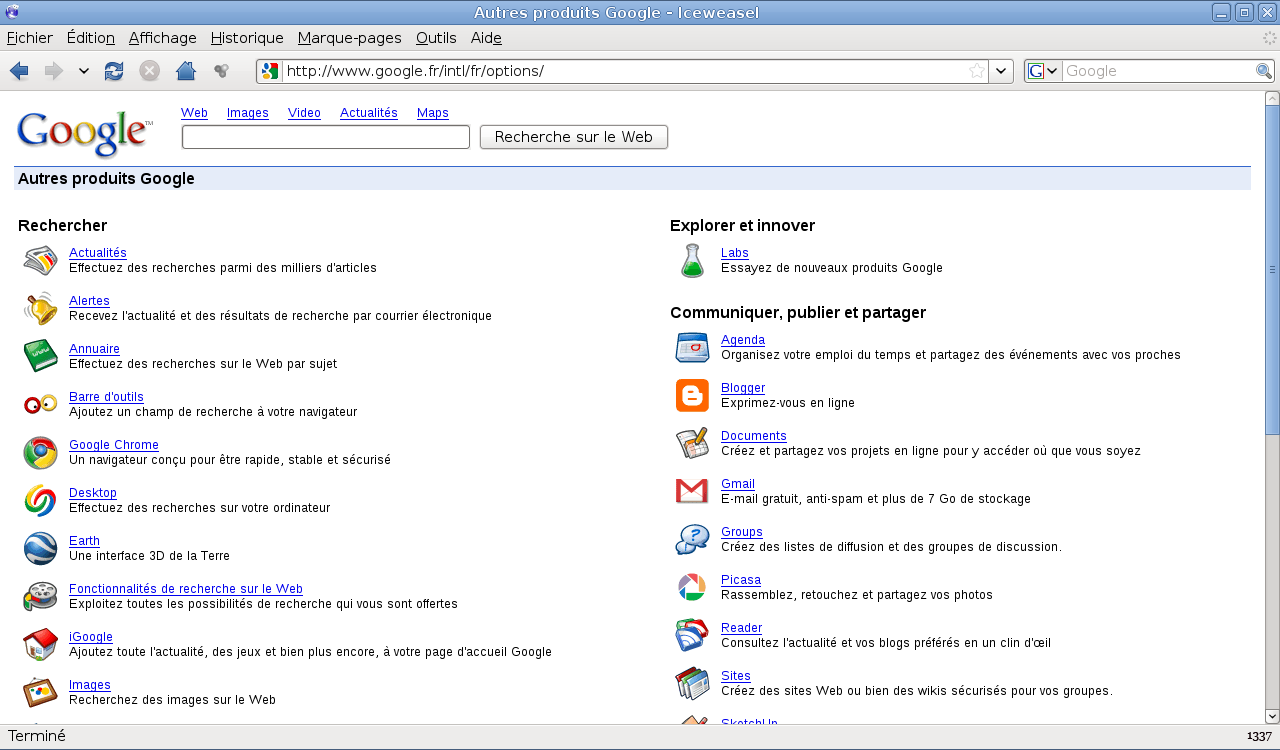Image resolution: width=1280 pixels, height=750 pixels.
Task: Bookmark page with the star icon
Action: pyautogui.click(x=977, y=71)
